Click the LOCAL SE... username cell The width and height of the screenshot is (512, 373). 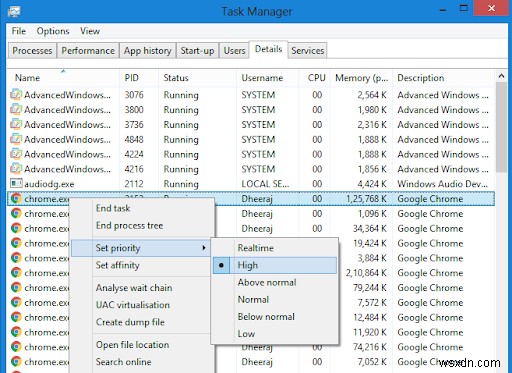click(x=265, y=184)
